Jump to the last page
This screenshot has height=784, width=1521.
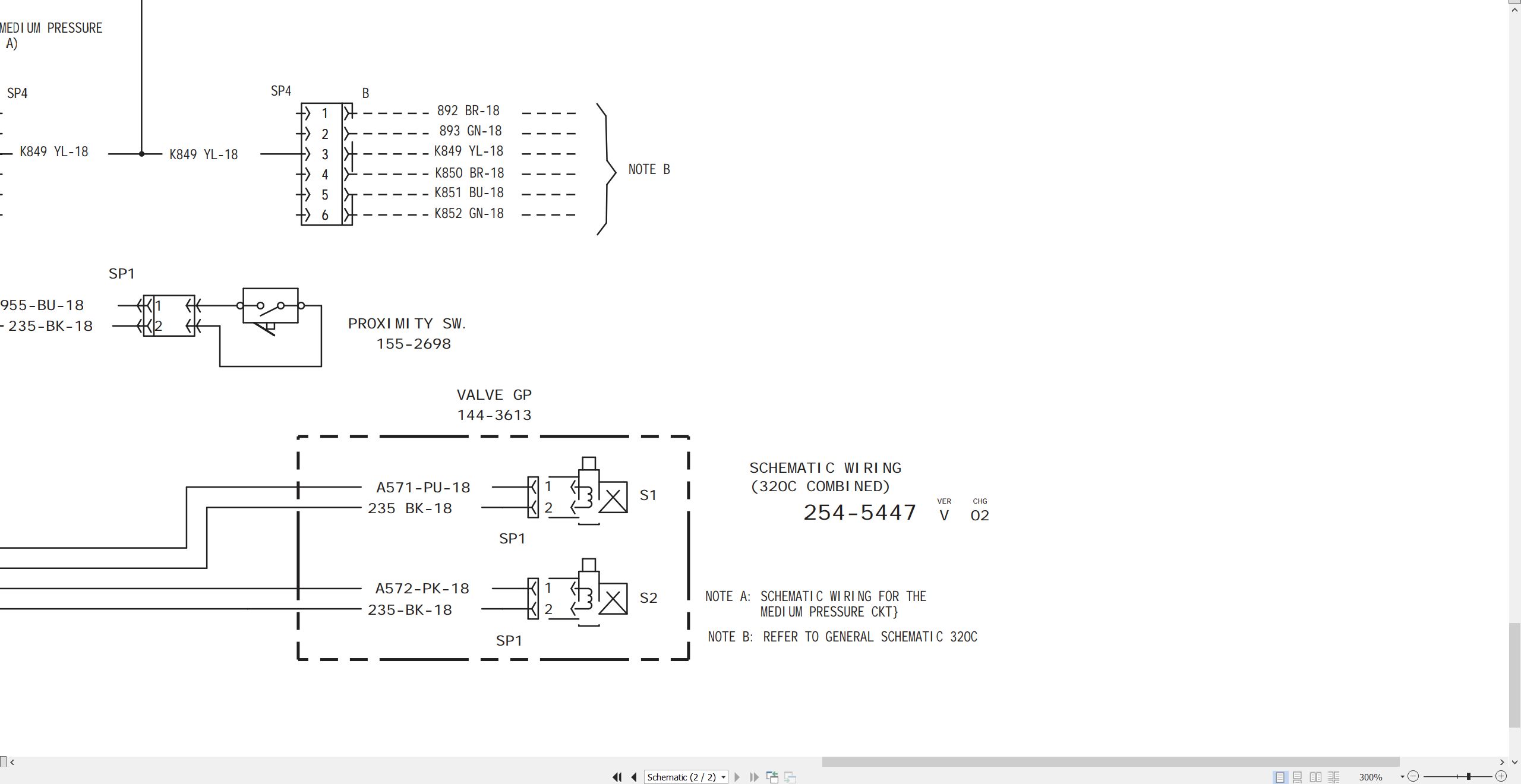tap(755, 777)
